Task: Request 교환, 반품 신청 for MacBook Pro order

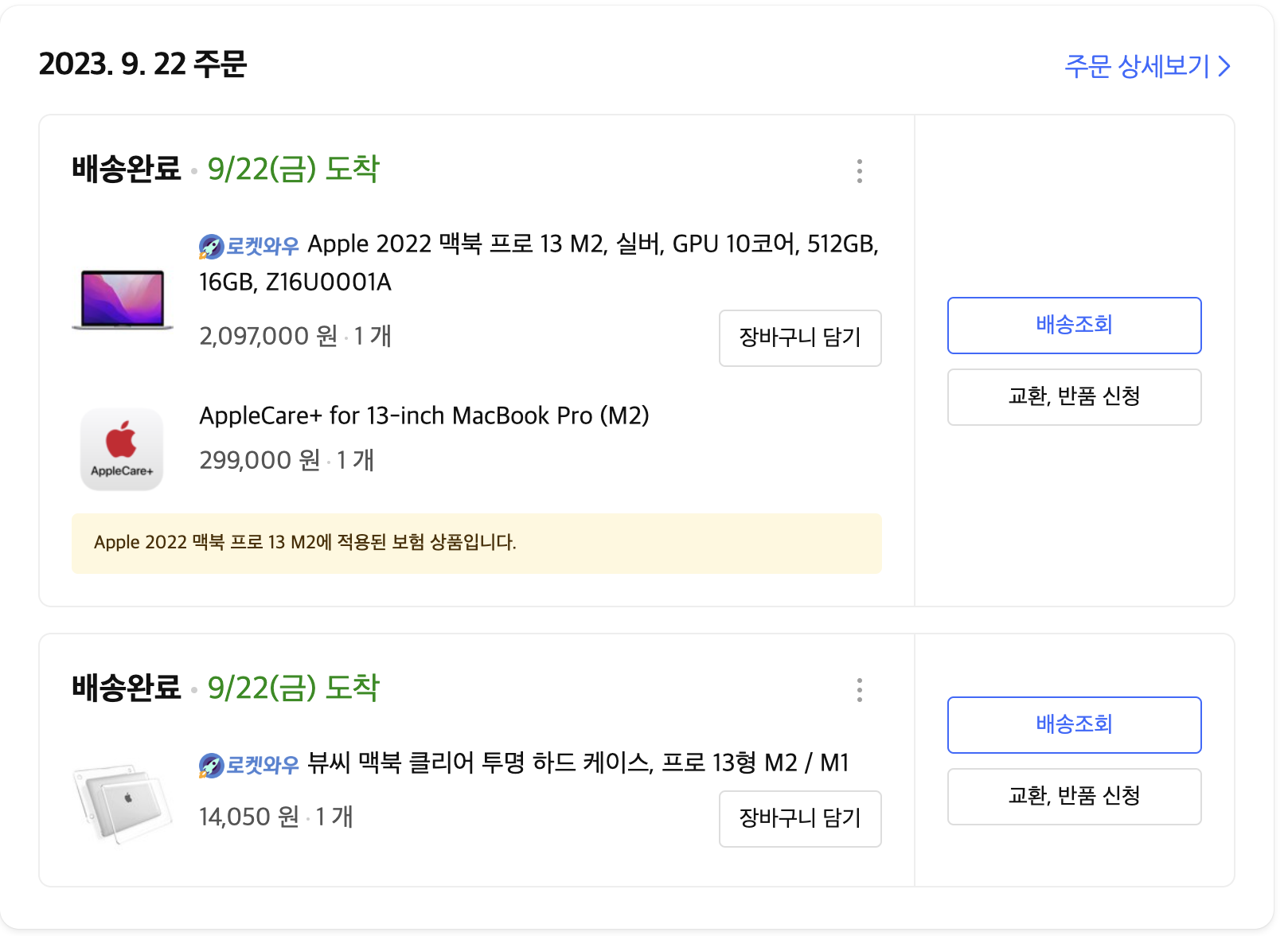Action: 1074,397
